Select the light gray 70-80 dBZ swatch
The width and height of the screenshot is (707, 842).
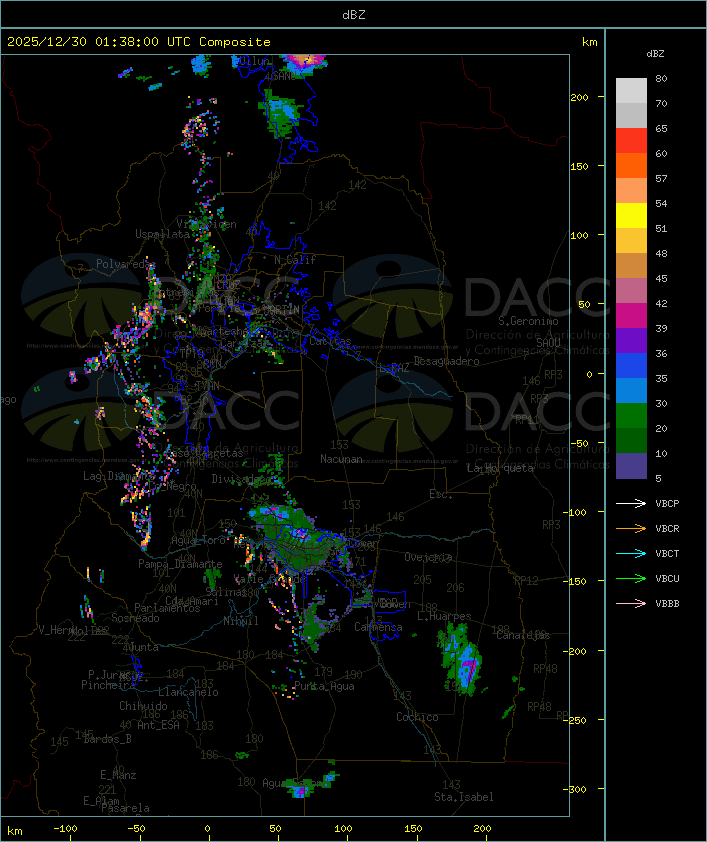pyautogui.click(x=631, y=91)
